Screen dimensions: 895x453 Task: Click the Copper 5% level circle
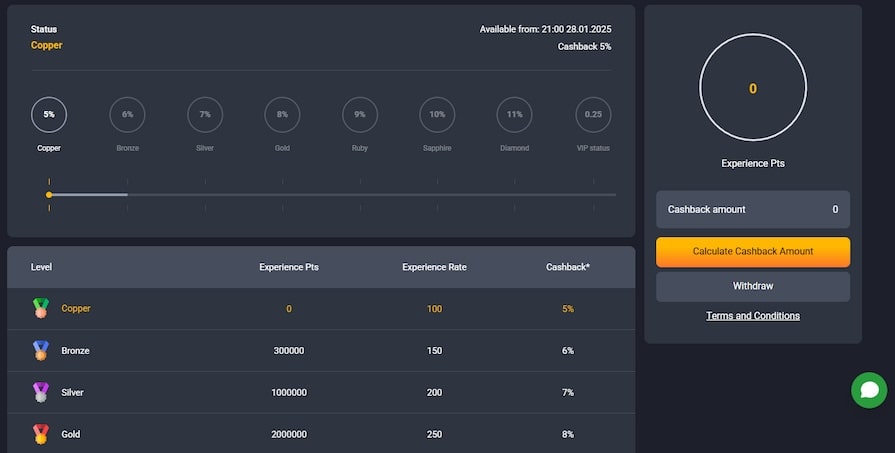pyautogui.click(x=49, y=115)
